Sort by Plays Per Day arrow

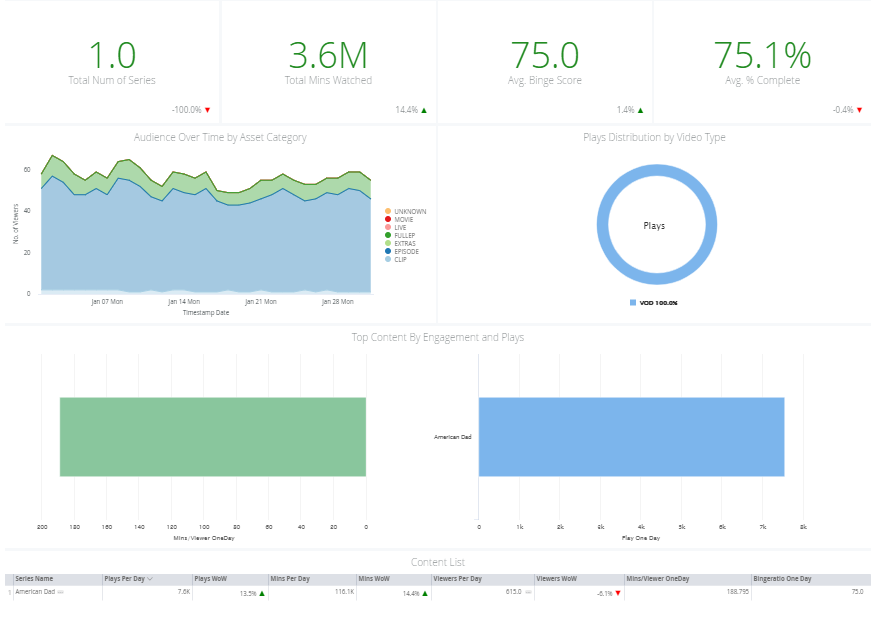pos(150,579)
